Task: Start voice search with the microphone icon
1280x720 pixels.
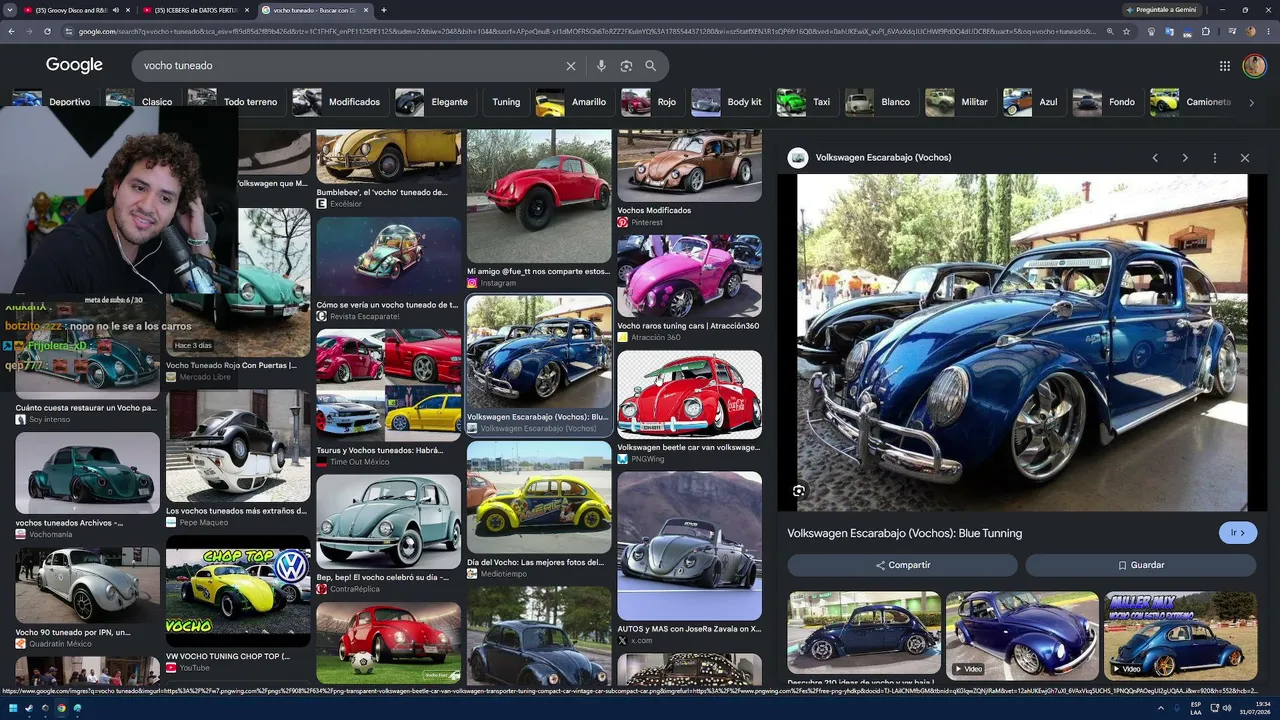Action: coord(601,66)
